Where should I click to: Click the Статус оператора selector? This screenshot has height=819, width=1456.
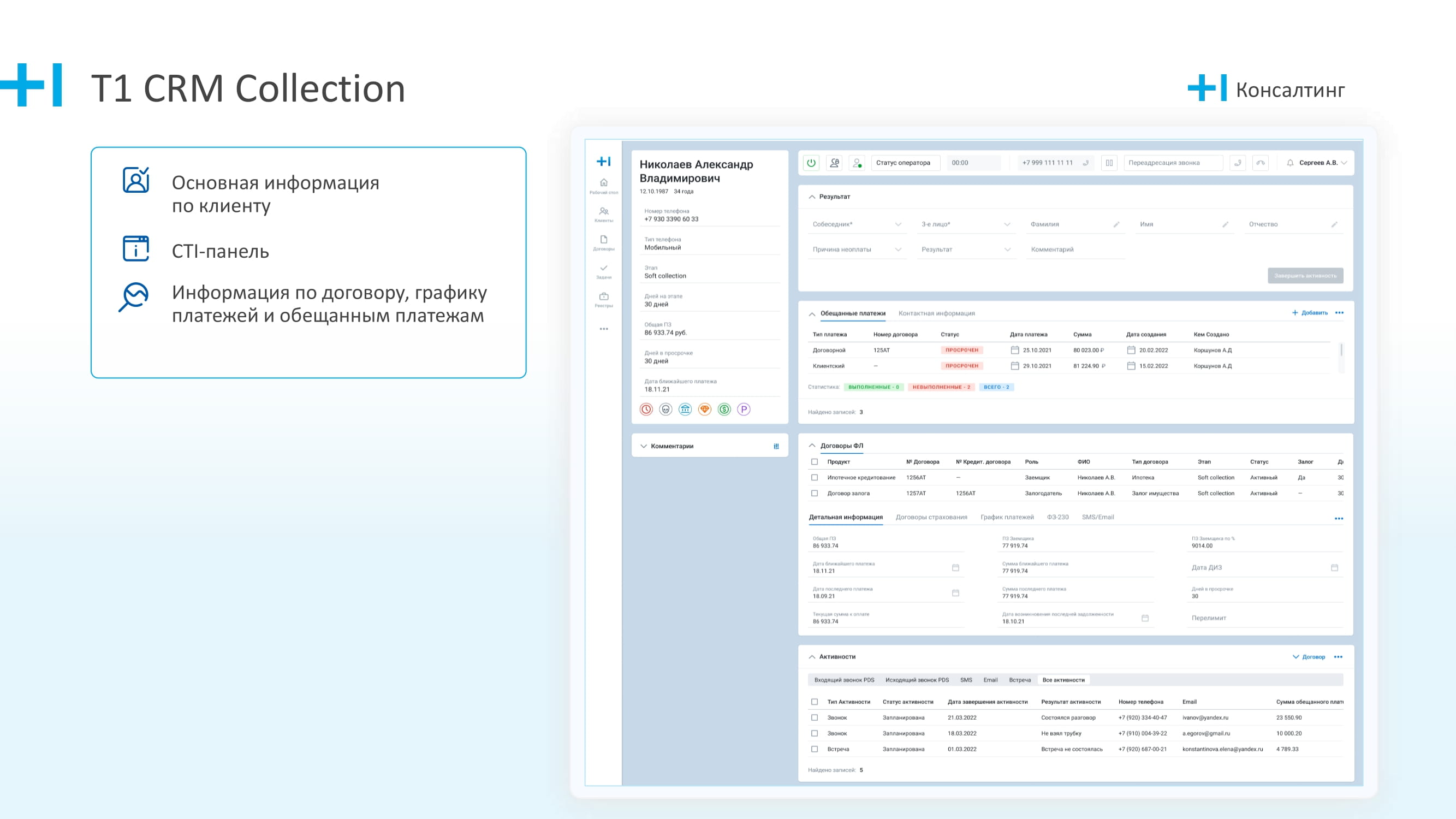[906, 163]
